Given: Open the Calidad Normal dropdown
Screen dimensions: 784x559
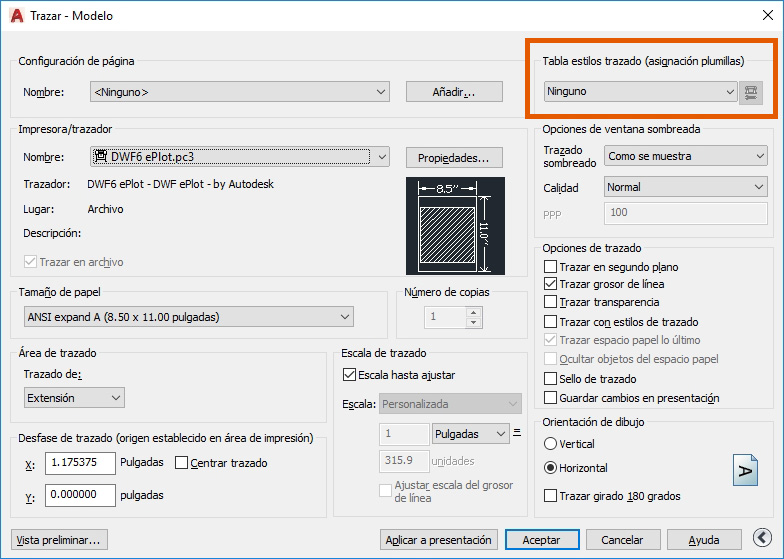Looking at the screenshot, I should tap(685, 187).
